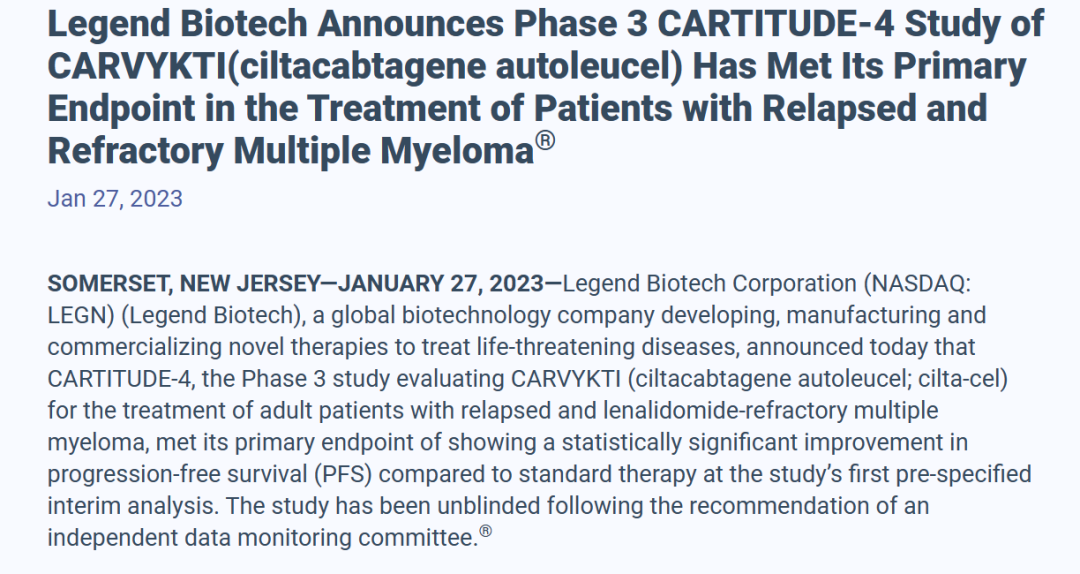Click the words interim analysis in paragraph

tap(133, 506)
